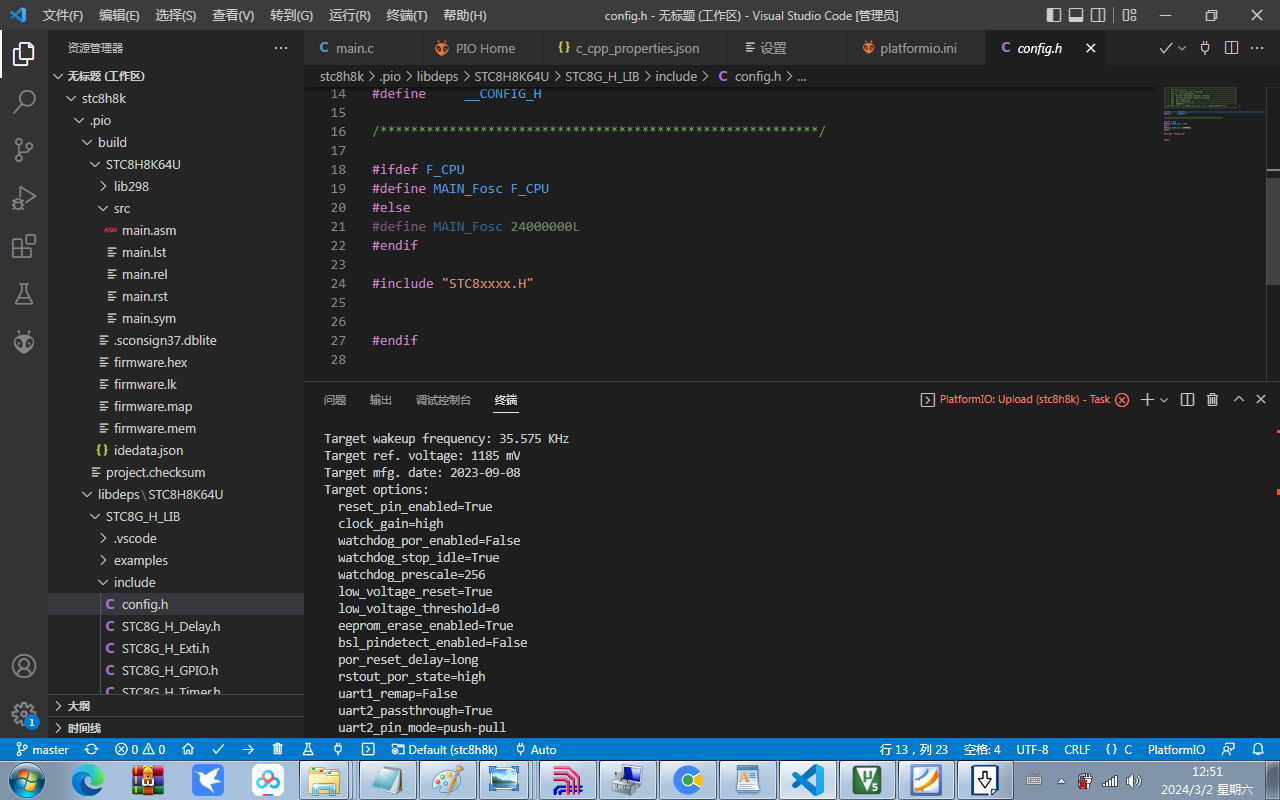Click PlatformIO Upload arrow in status bar
This screenshot has height=800, width=1280.
(248, 749)
